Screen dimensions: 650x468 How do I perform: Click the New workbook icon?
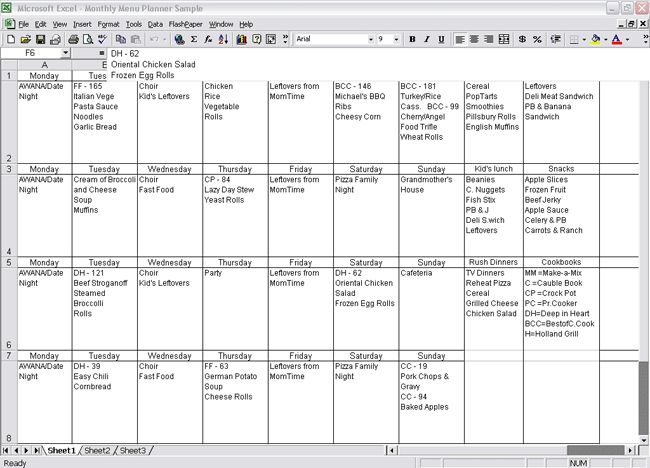pos(11,39)
